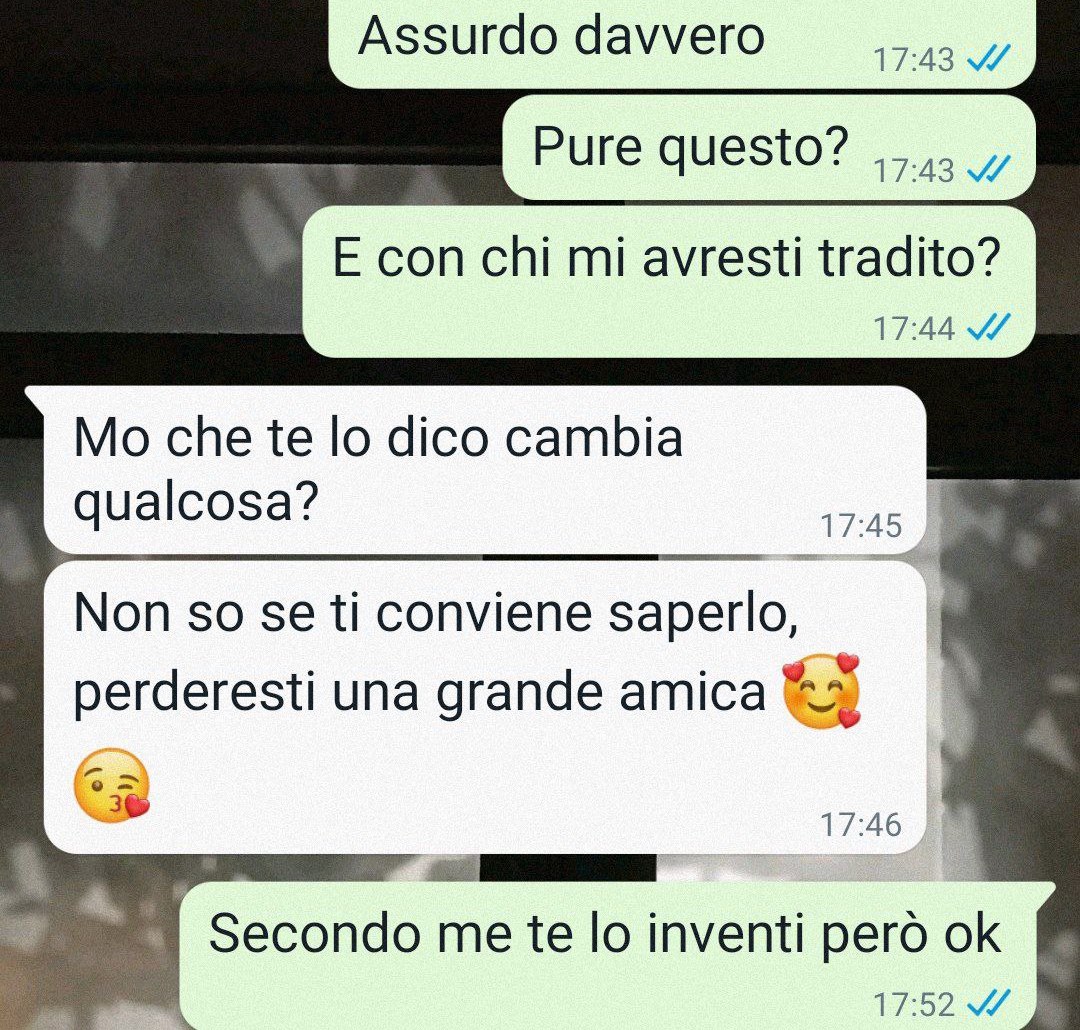Viewport: 1080px width, 1030px height.
Task: Tap the word 'qualcosa?' in received message
Action: point(196,505)
